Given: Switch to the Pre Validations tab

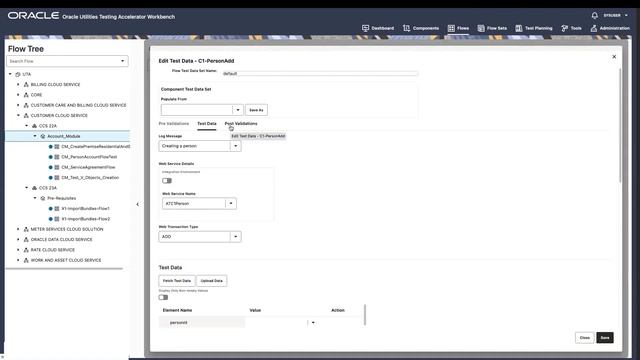Looking at the screenshot, I should pyautogui.click(x=174, y=124).
